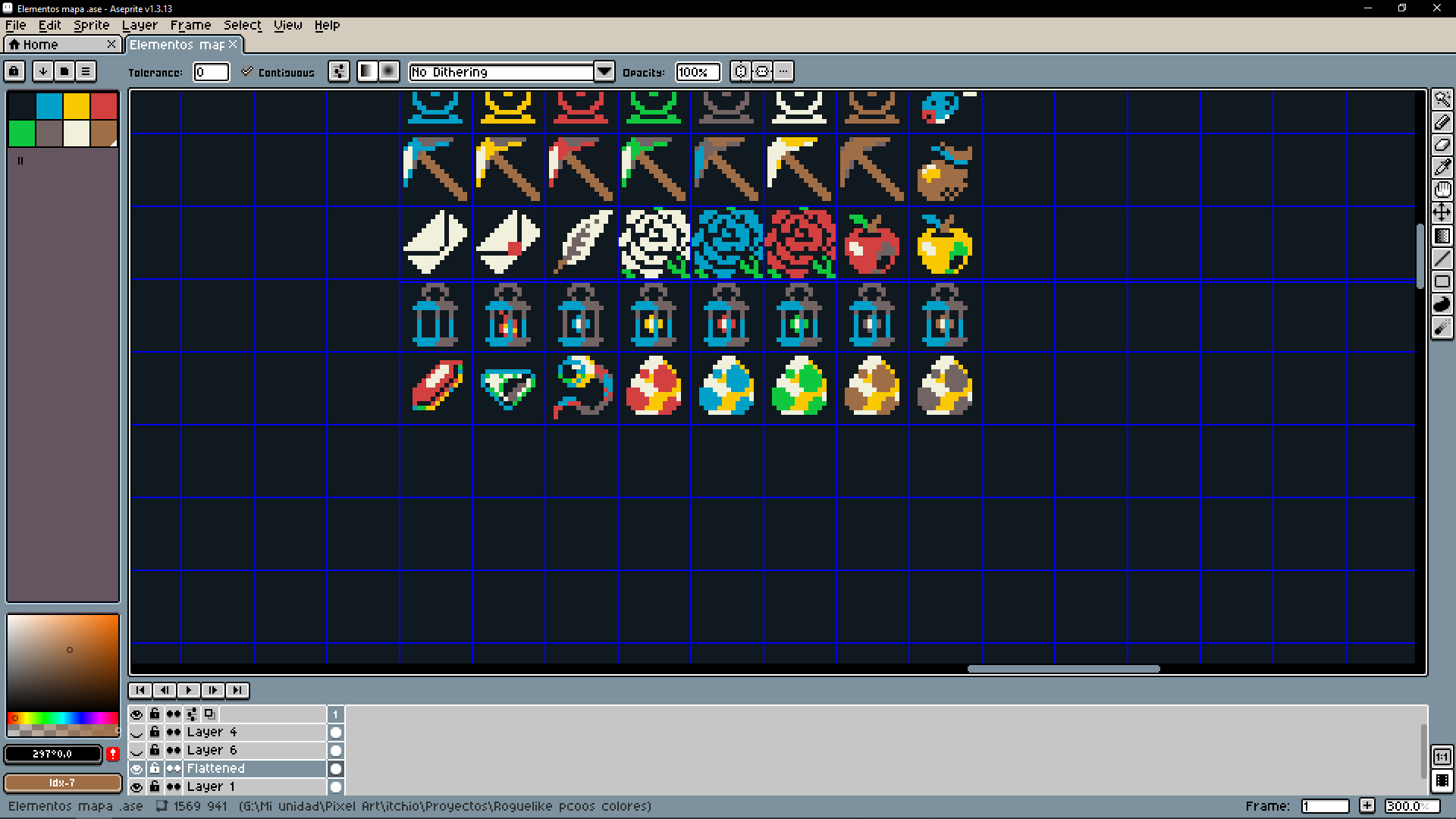
Task: Open the zoom level dropdown in status bar
Action: click(1411, 806)
